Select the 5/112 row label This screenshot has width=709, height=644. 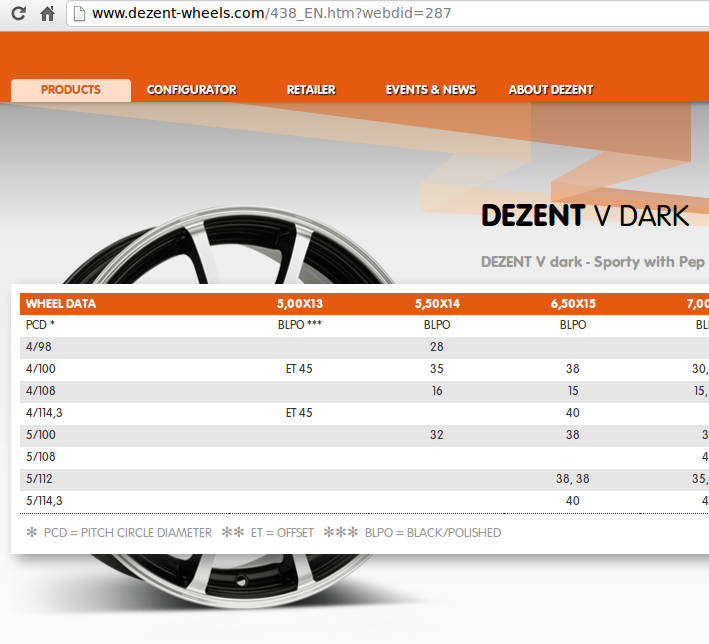39,479
